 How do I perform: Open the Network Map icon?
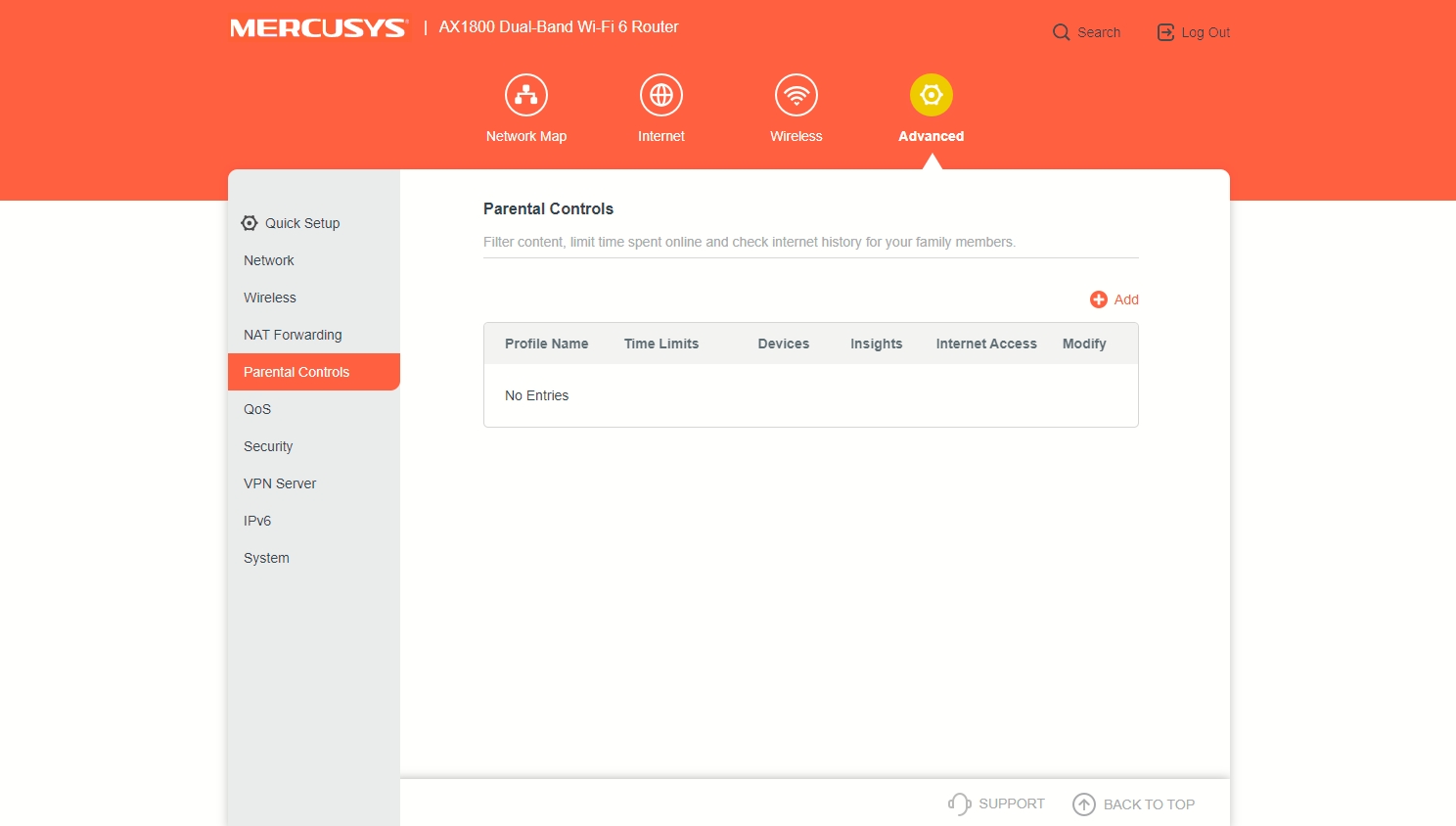click(526, 95)
